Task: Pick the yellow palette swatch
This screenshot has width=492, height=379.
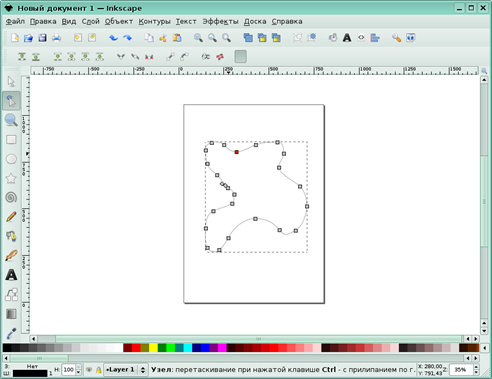Action: coord(153,348)
